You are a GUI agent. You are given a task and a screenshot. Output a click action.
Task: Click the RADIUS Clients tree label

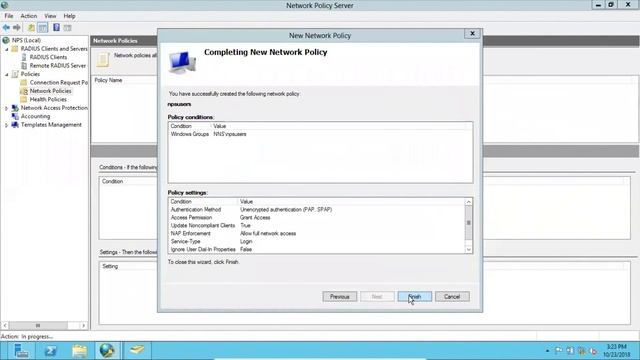click(x=48, y=57)
